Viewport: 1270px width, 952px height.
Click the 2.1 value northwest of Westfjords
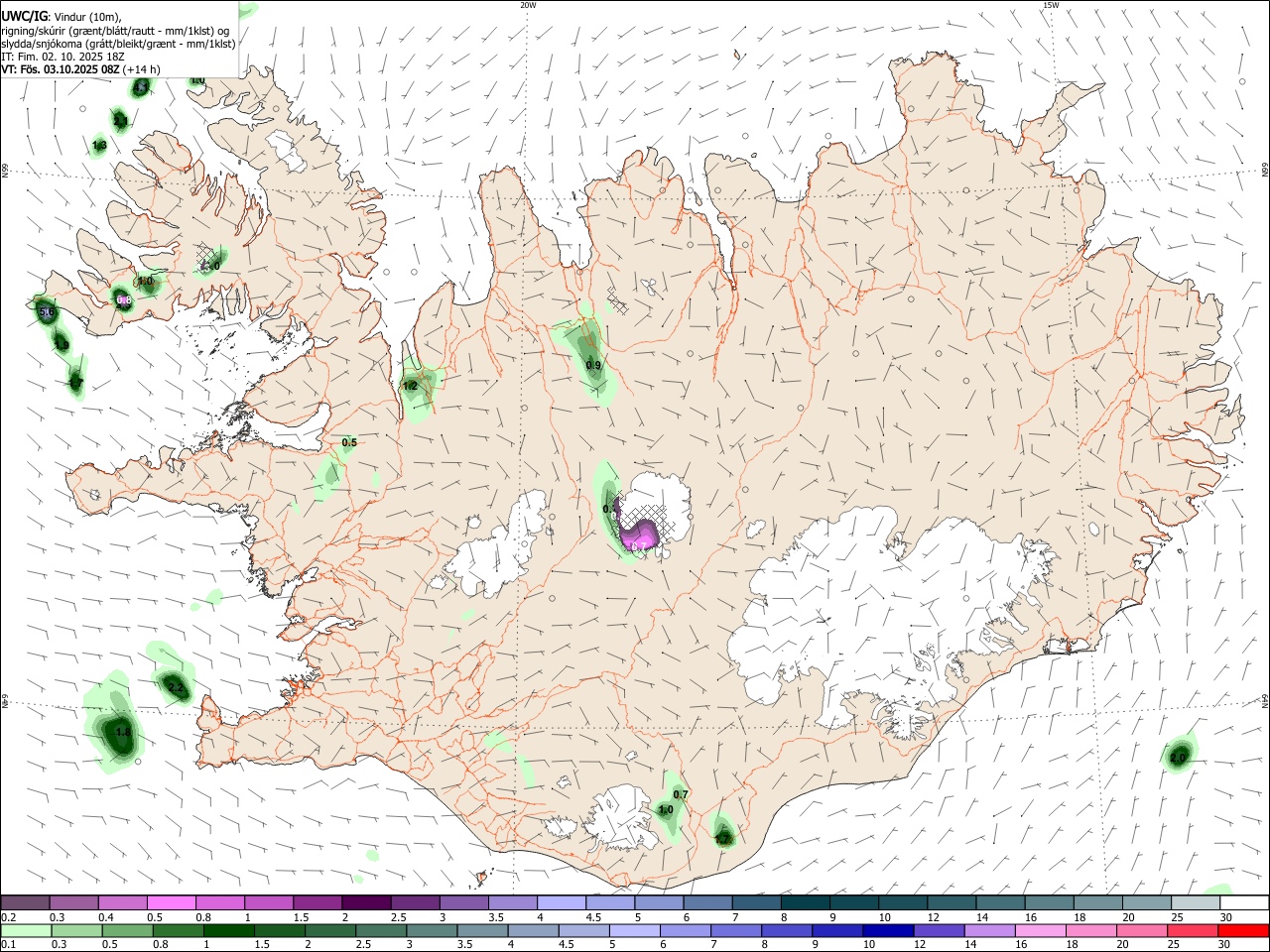(x=120, y=120)
